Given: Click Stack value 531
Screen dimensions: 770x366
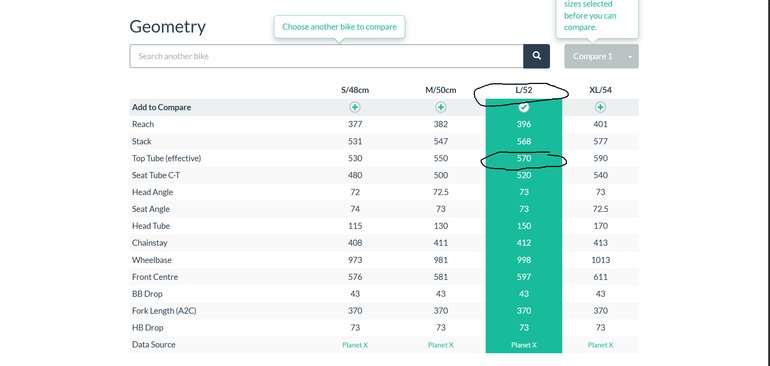Looking at the screenshot, I should 355,141.
